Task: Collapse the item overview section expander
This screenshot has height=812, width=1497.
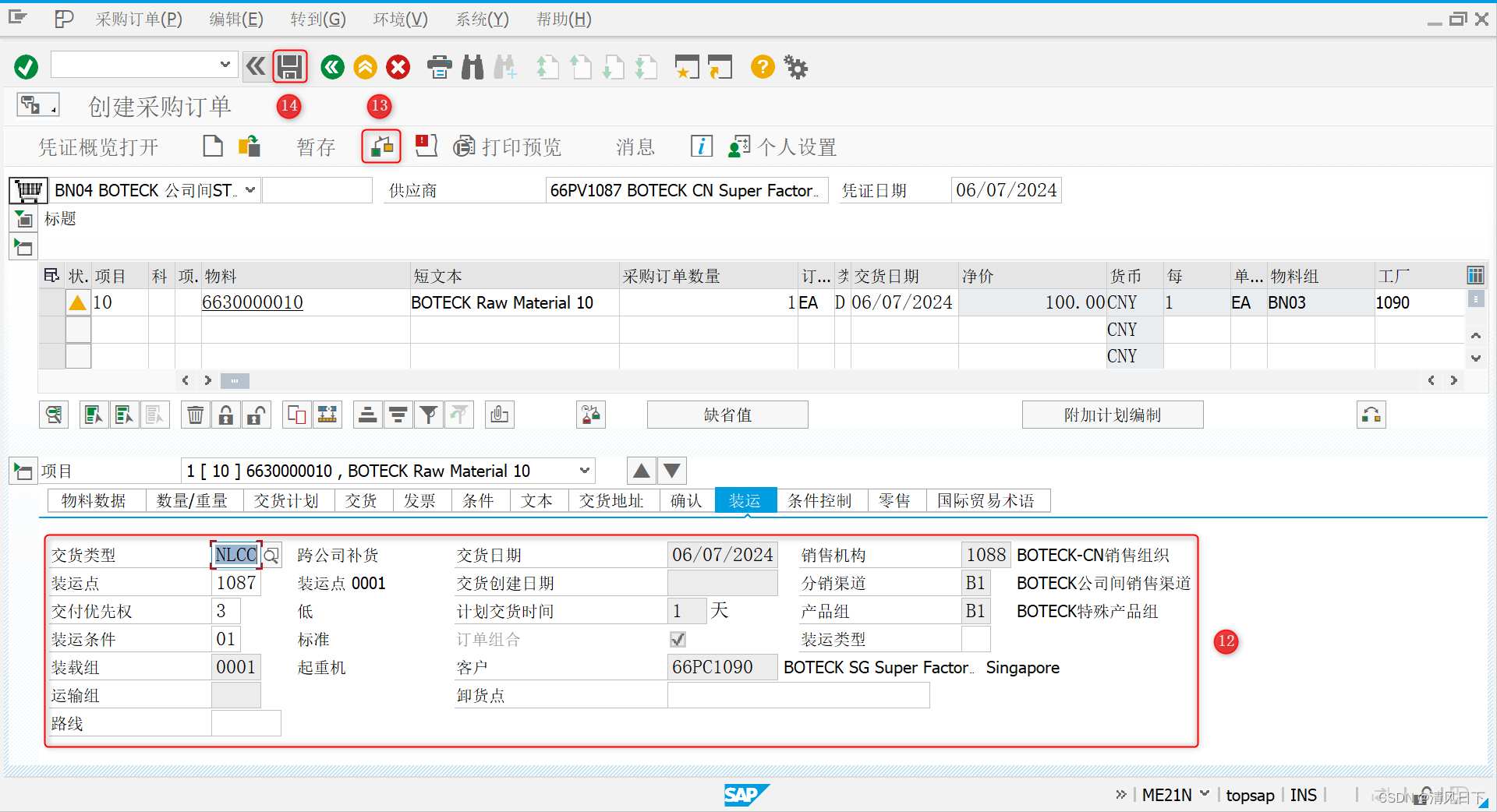Action: (23, 248)
